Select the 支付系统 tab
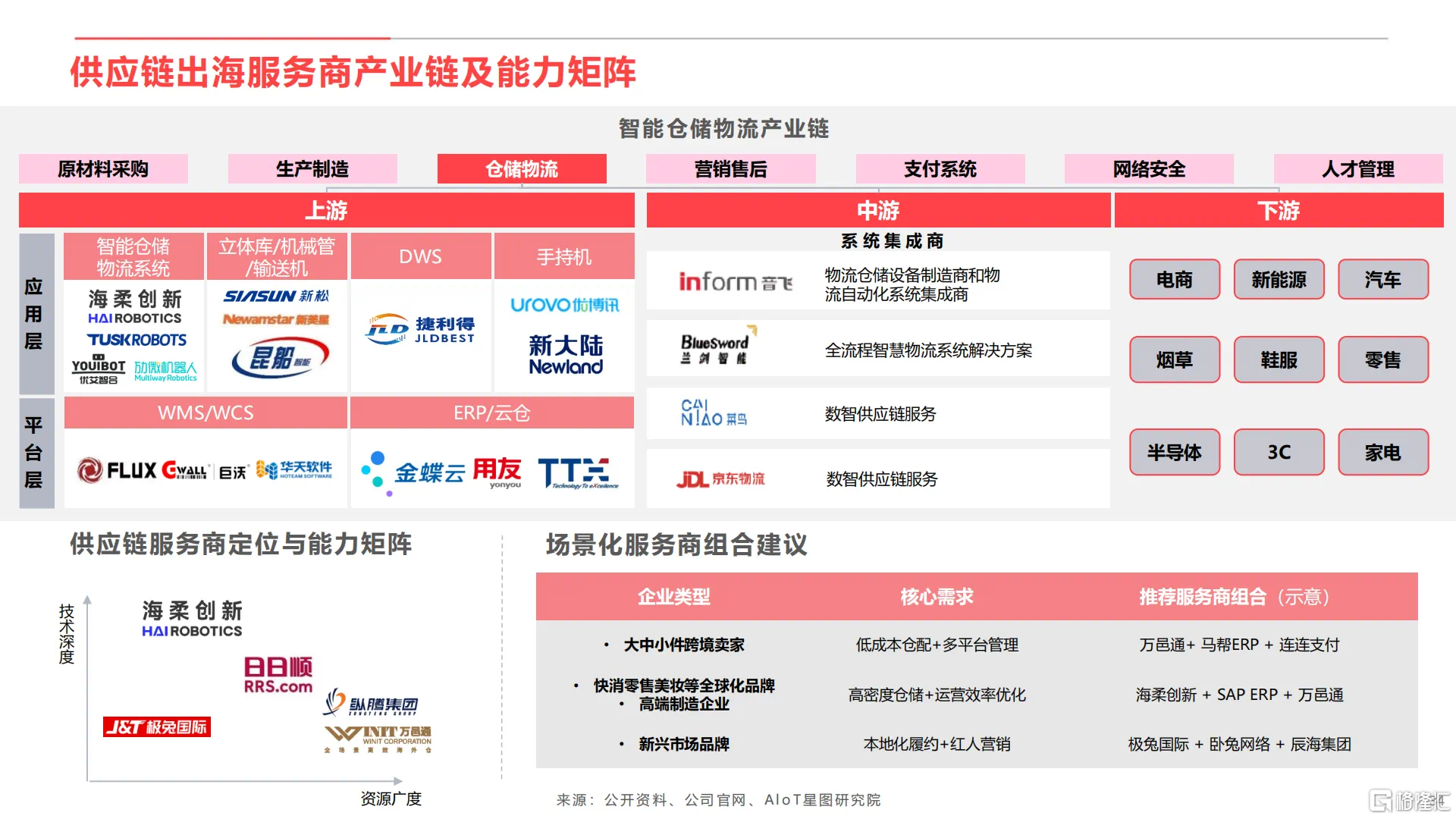Image resolution: width=1456 pixels, height=819 pixels. tap(940, 169)
